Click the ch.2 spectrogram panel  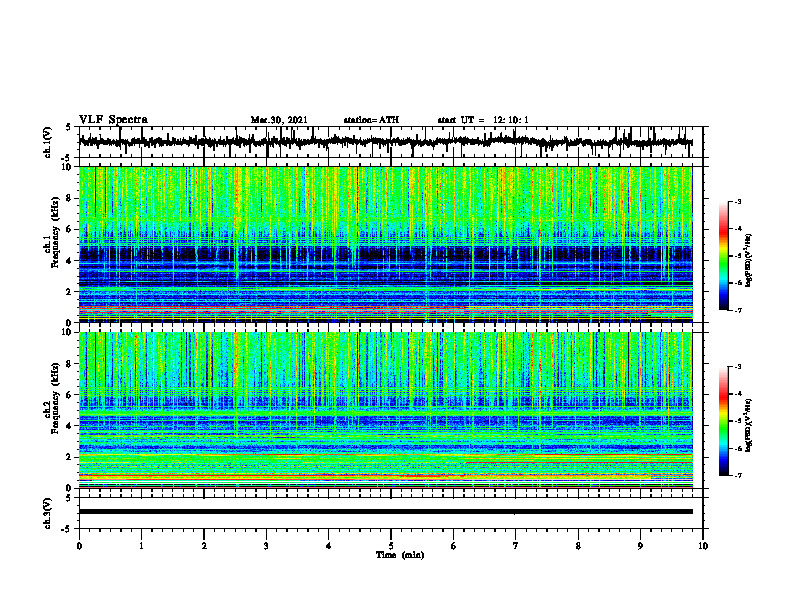[x=385, y=410]
